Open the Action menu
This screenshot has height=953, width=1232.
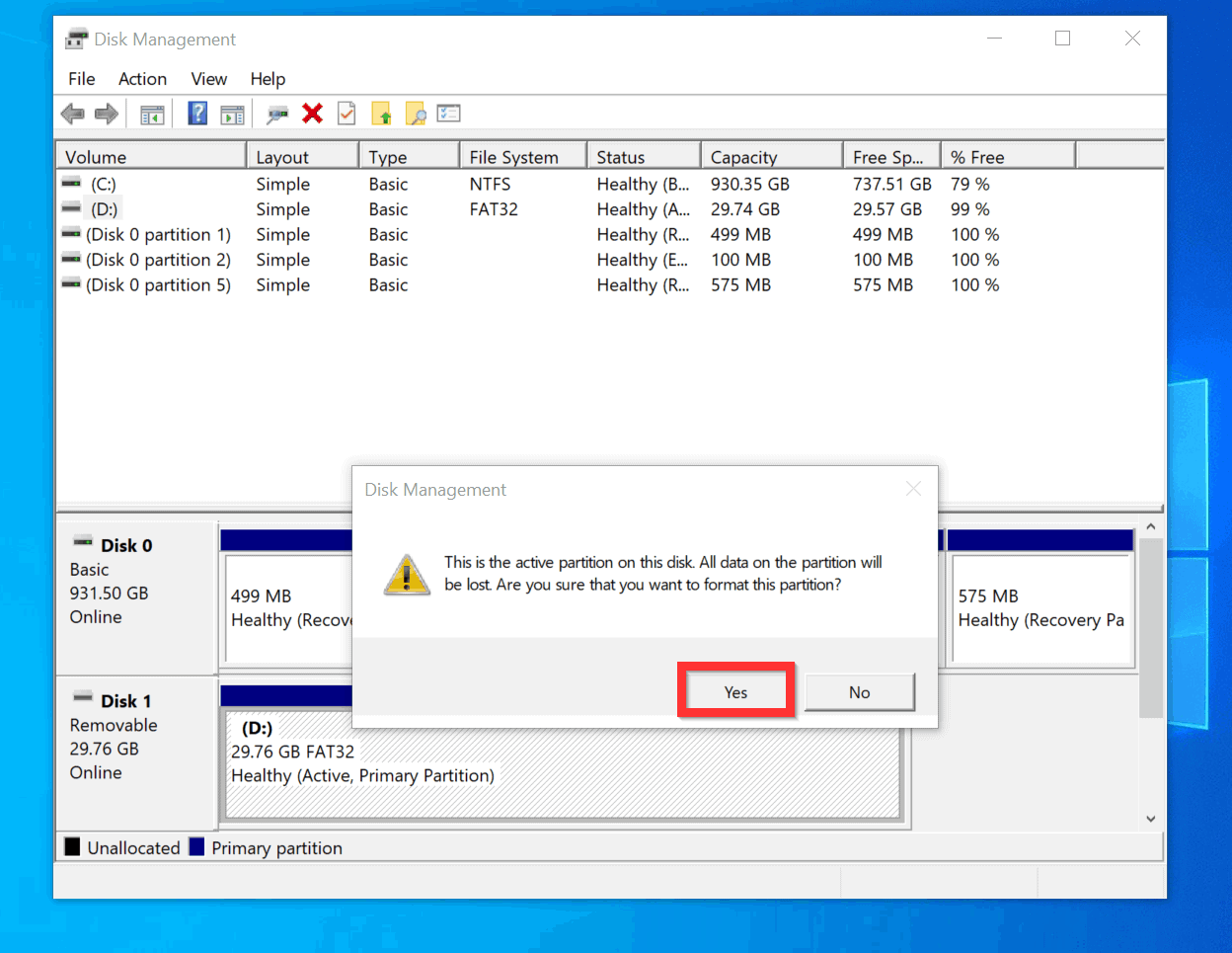pos(142,78)
